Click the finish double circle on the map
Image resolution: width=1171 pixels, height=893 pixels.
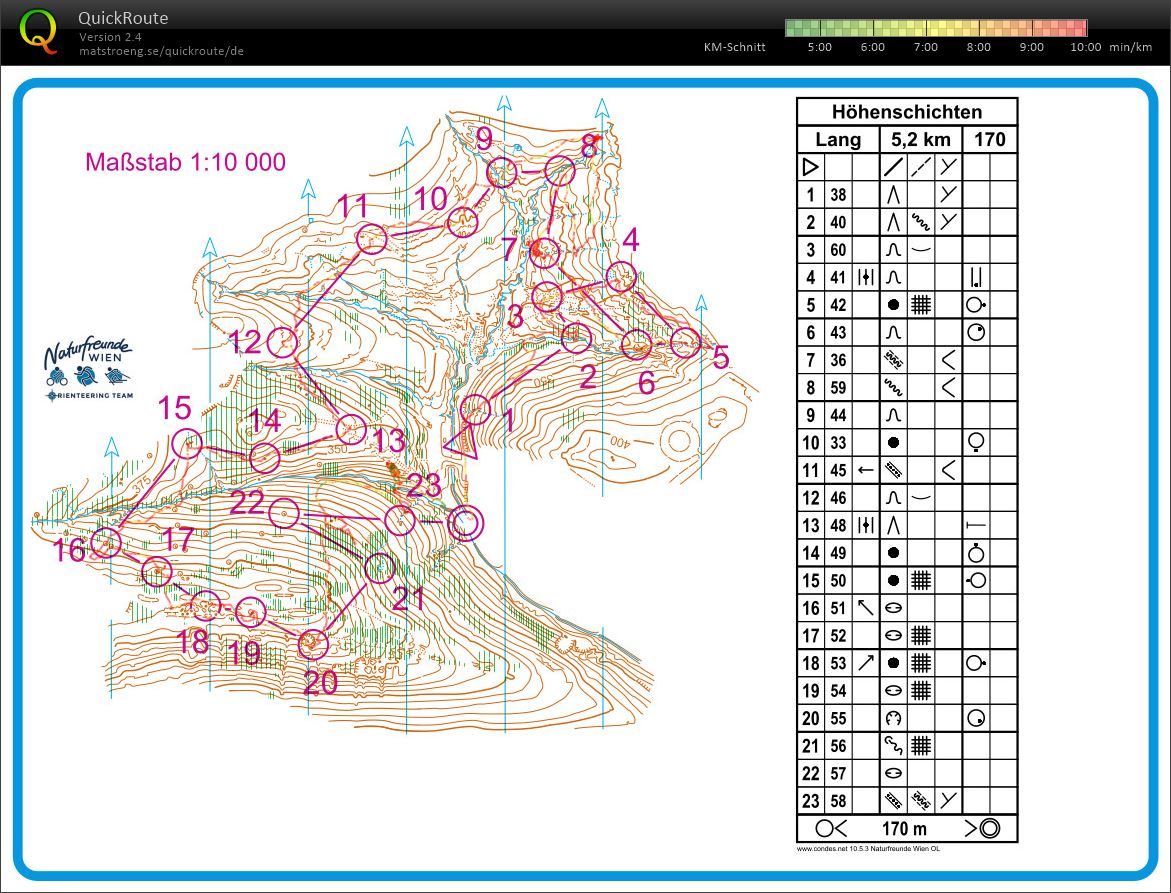[465, 523]
